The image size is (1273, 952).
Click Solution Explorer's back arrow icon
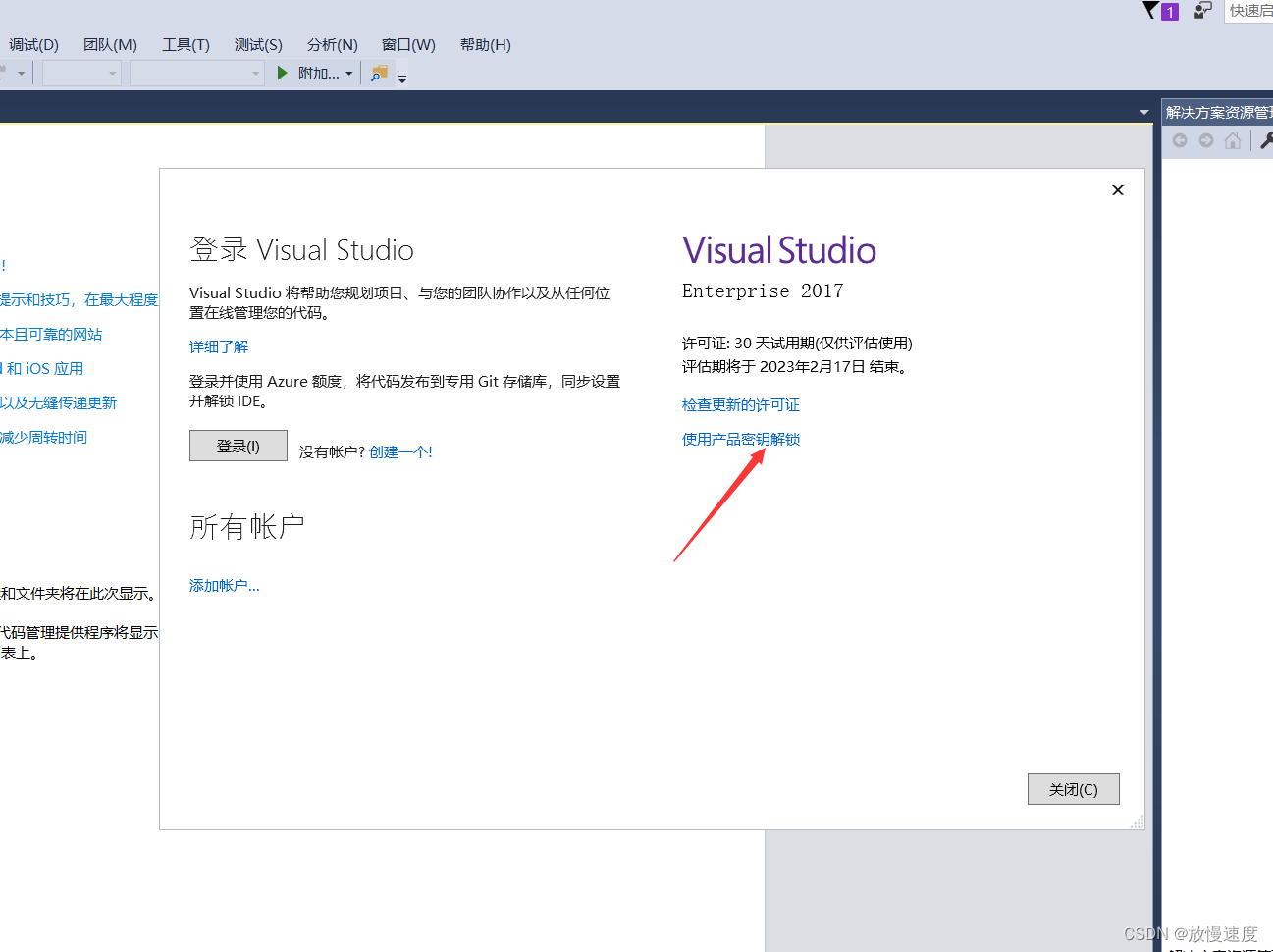(1180, 140)
